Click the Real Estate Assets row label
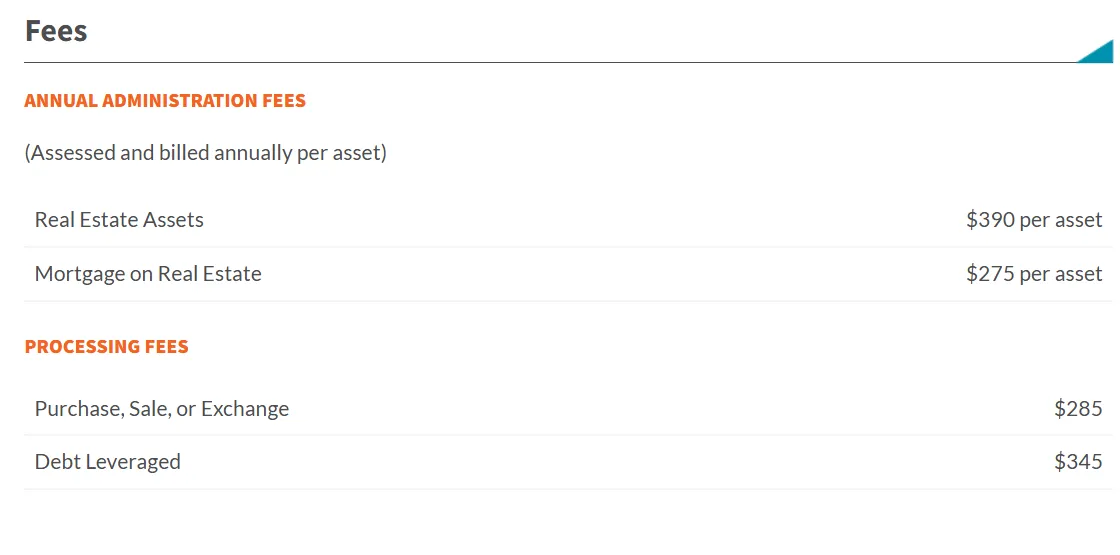 119,219
